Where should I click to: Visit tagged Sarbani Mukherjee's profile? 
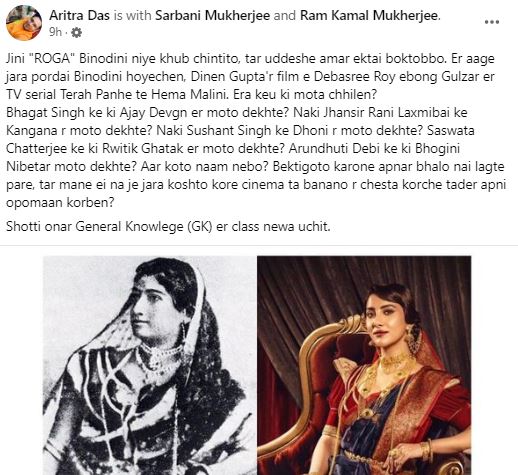point(213,15)
